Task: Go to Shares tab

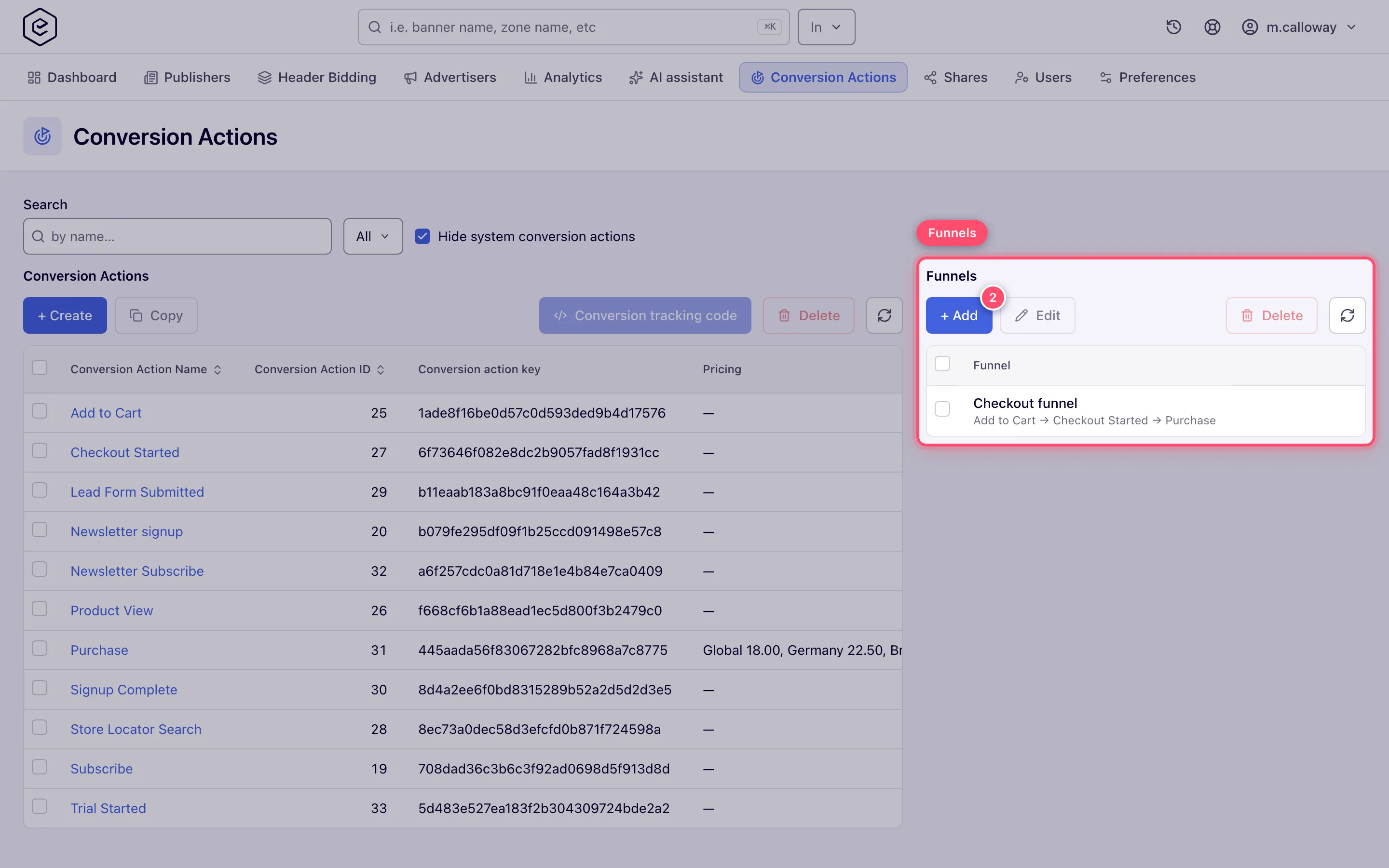Action: click(x=955, y=78)
